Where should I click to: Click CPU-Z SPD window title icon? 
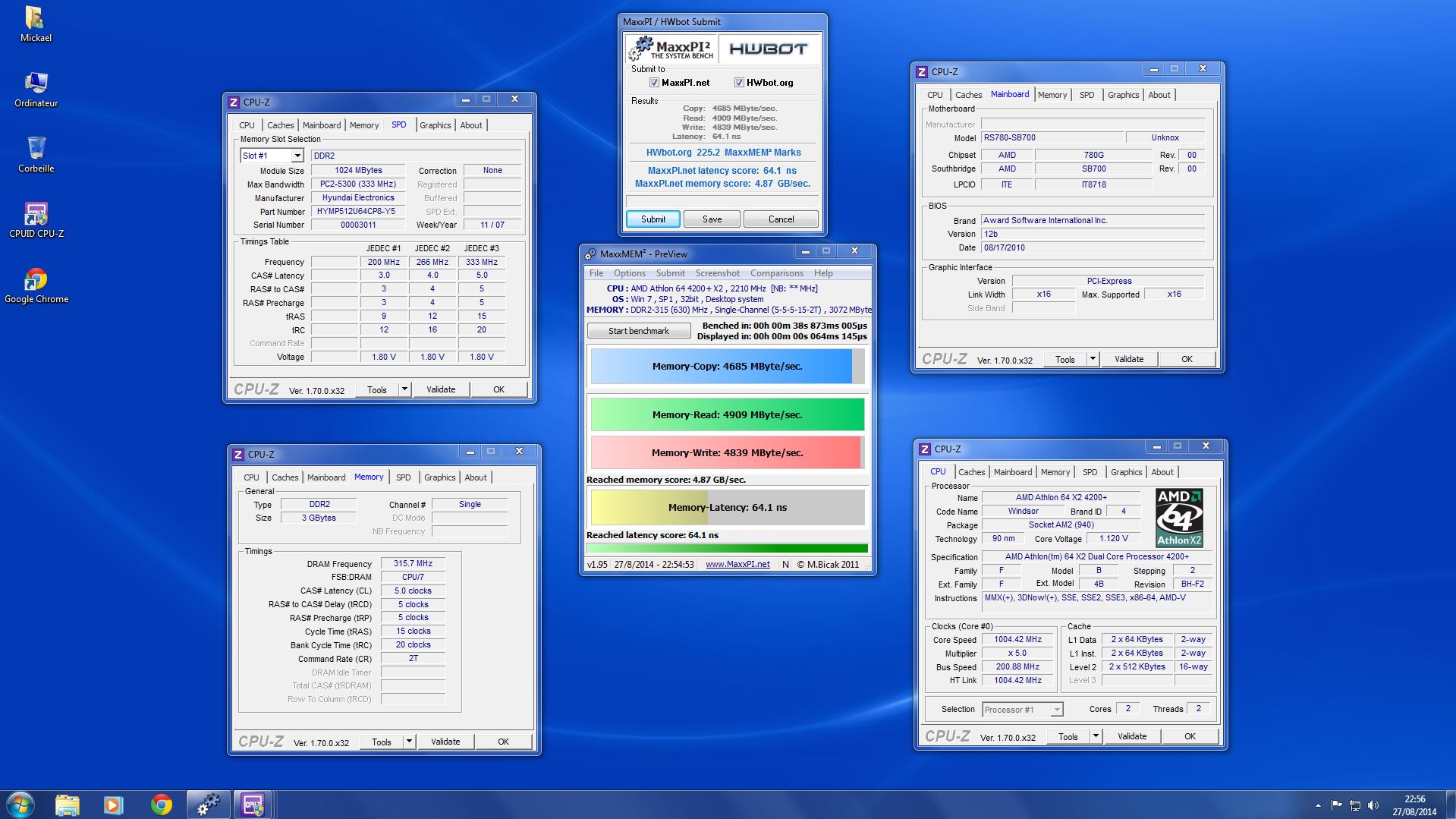click(234, 102)
